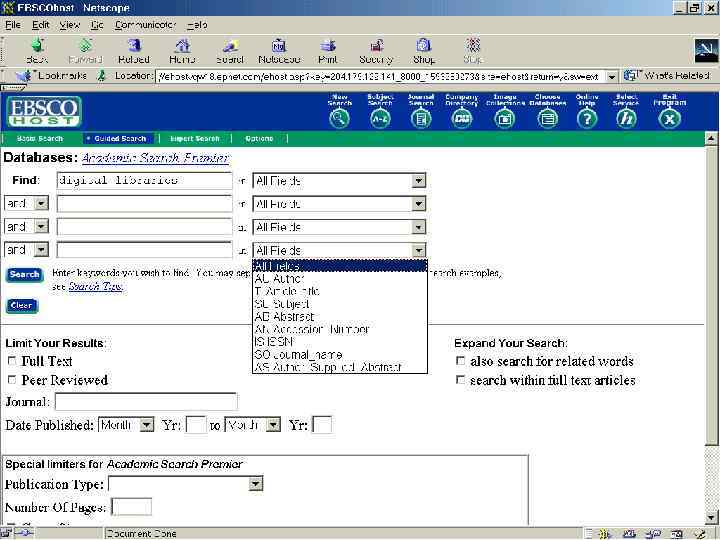Open the Help menu

tap(197, 25)
